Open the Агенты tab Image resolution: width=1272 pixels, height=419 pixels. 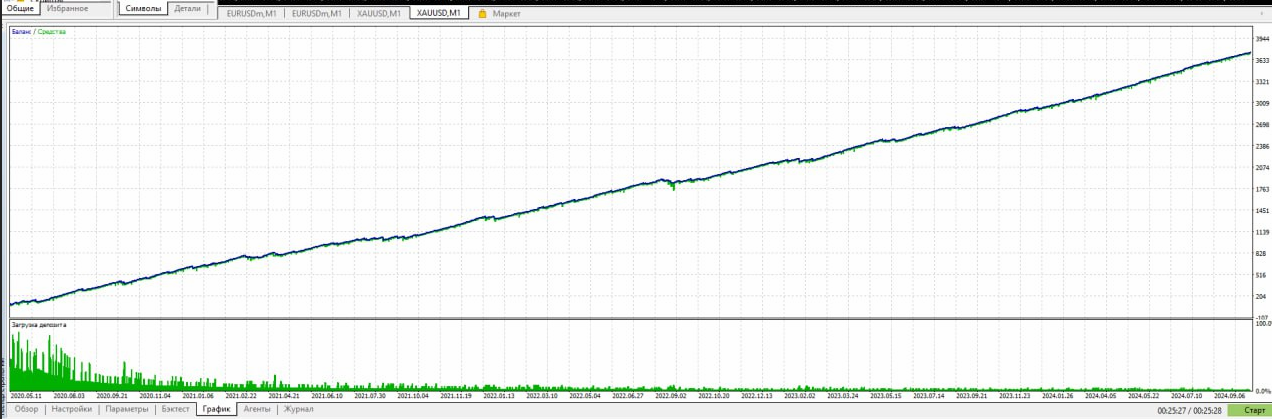(257, 409)
